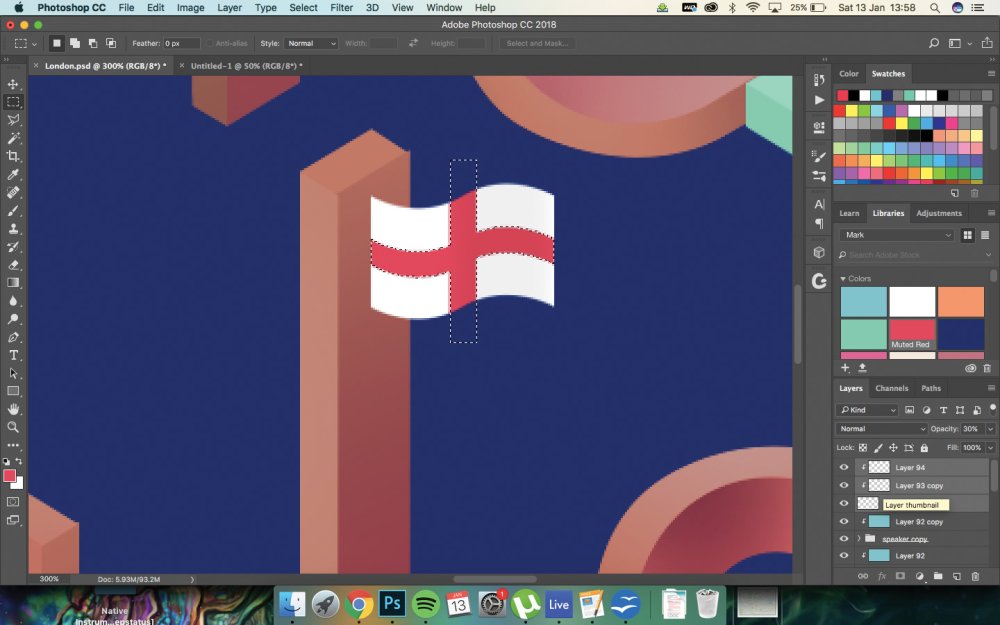Switch to the Untitled-1 document tab
This screenshot has width=1000, height=625.
(x=246, y=66)
